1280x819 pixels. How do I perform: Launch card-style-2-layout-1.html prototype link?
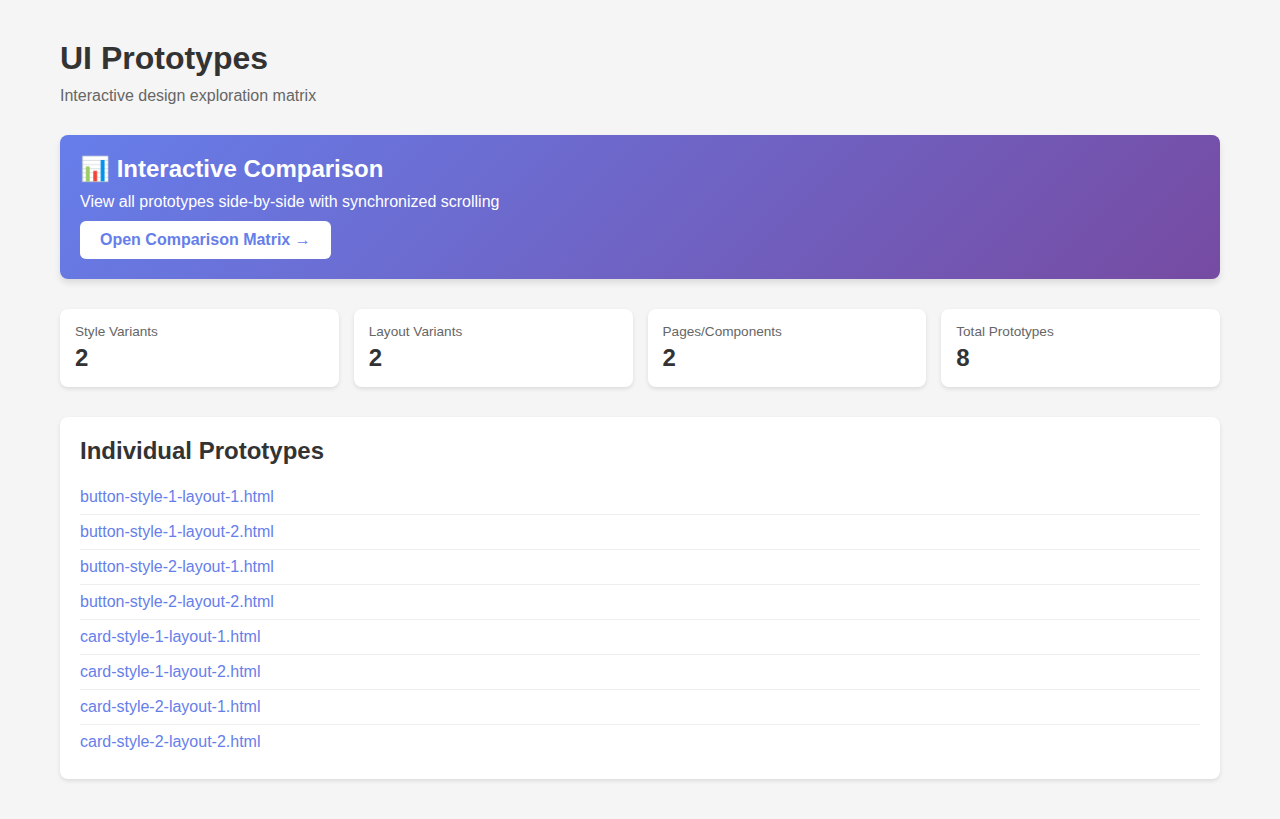click(170, 707)
